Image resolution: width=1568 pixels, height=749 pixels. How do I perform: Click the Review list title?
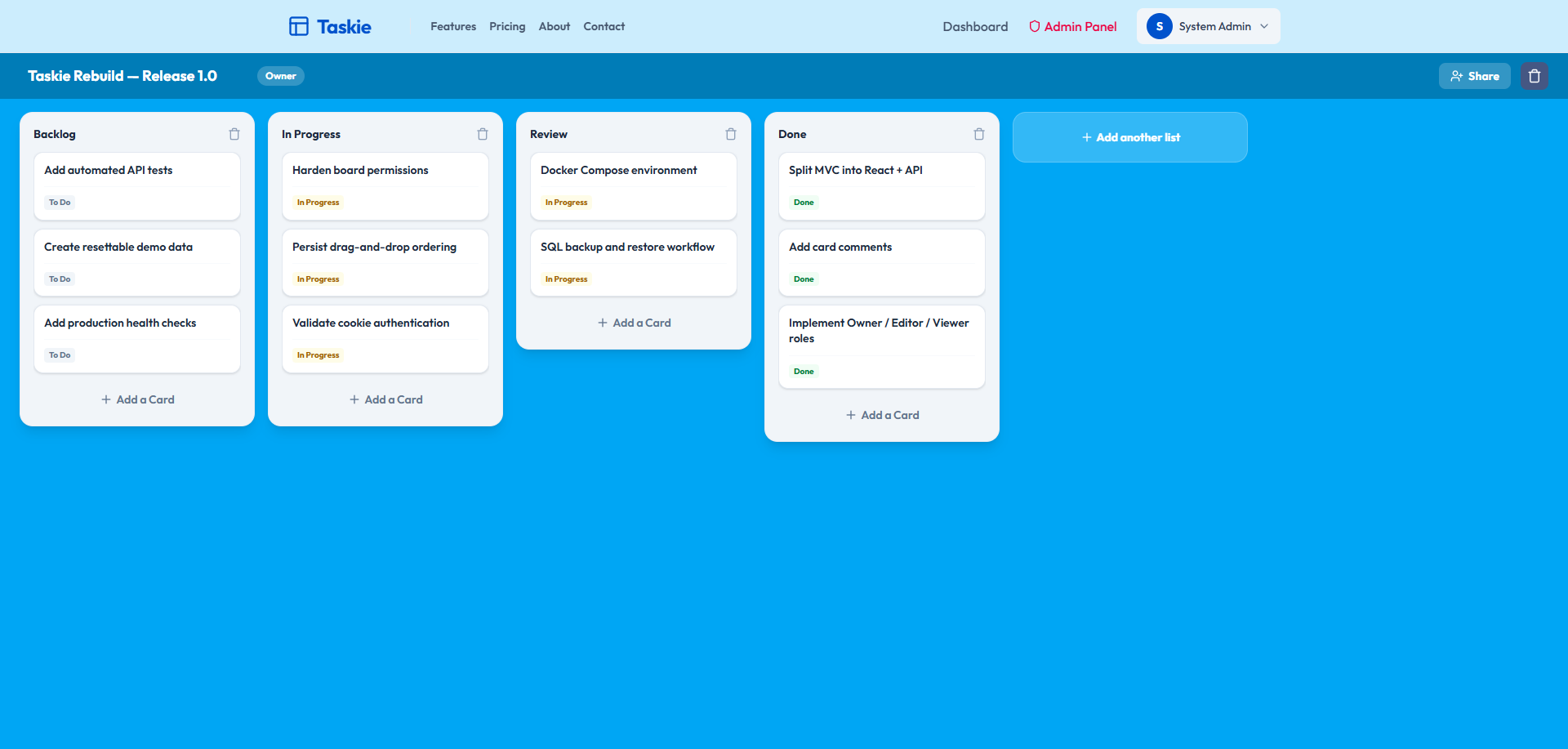coord(549,134)
